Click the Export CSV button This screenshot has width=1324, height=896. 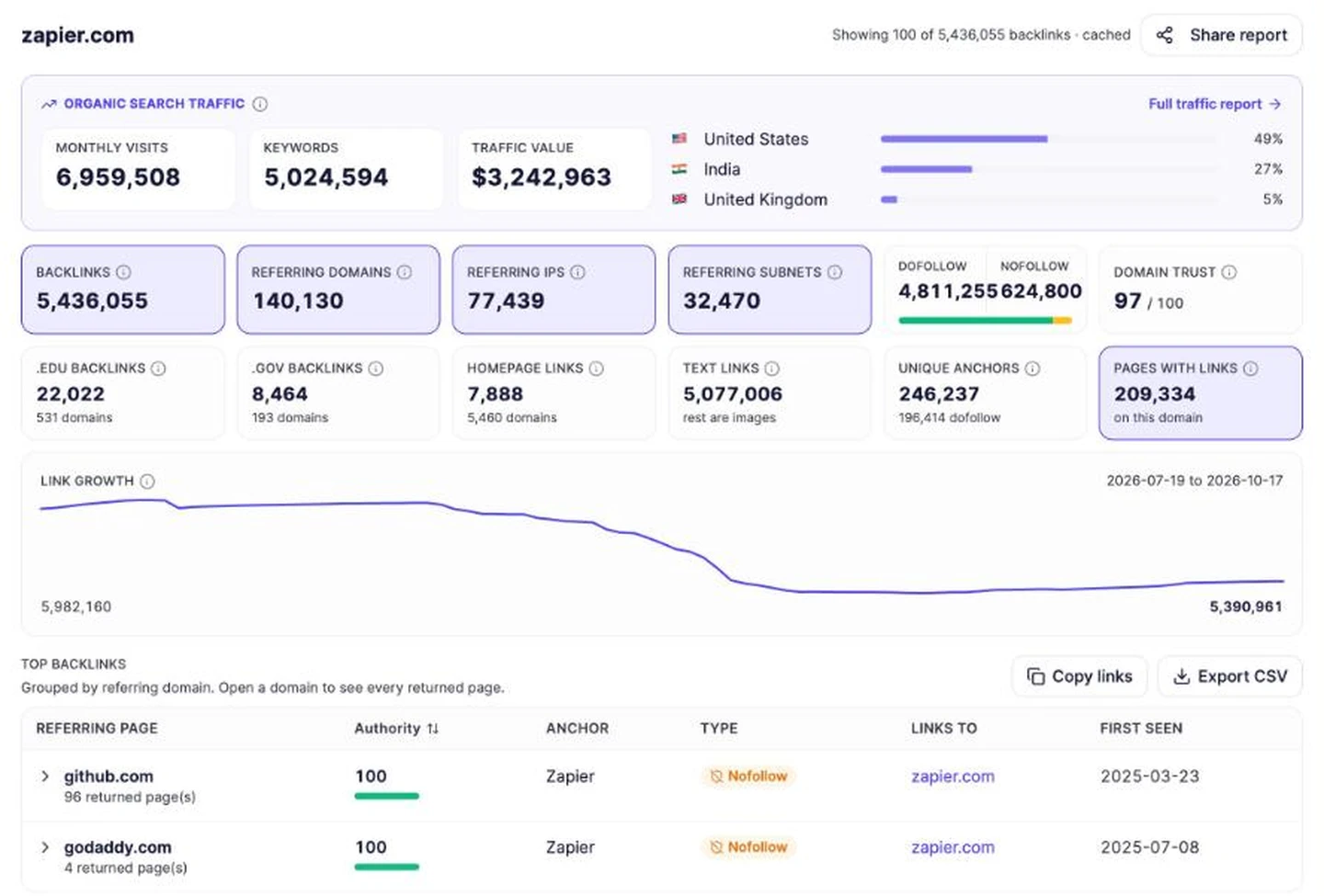1230,676
